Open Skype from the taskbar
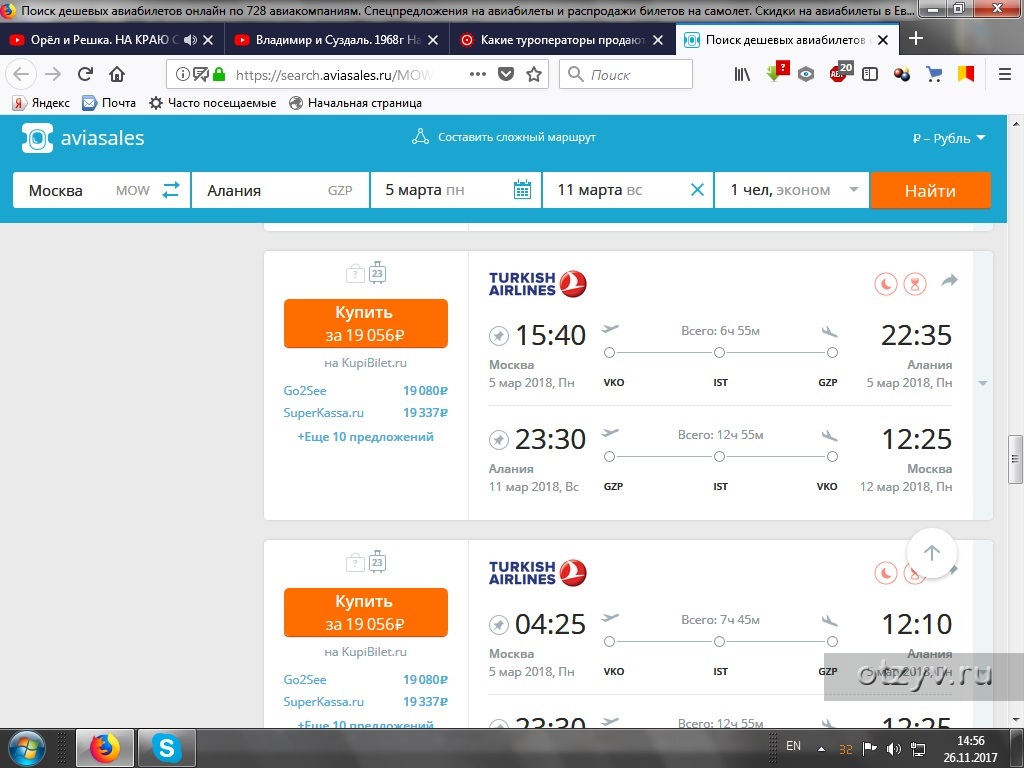The height and width of the screenshot is (768, 1024). tap(167, 748)
